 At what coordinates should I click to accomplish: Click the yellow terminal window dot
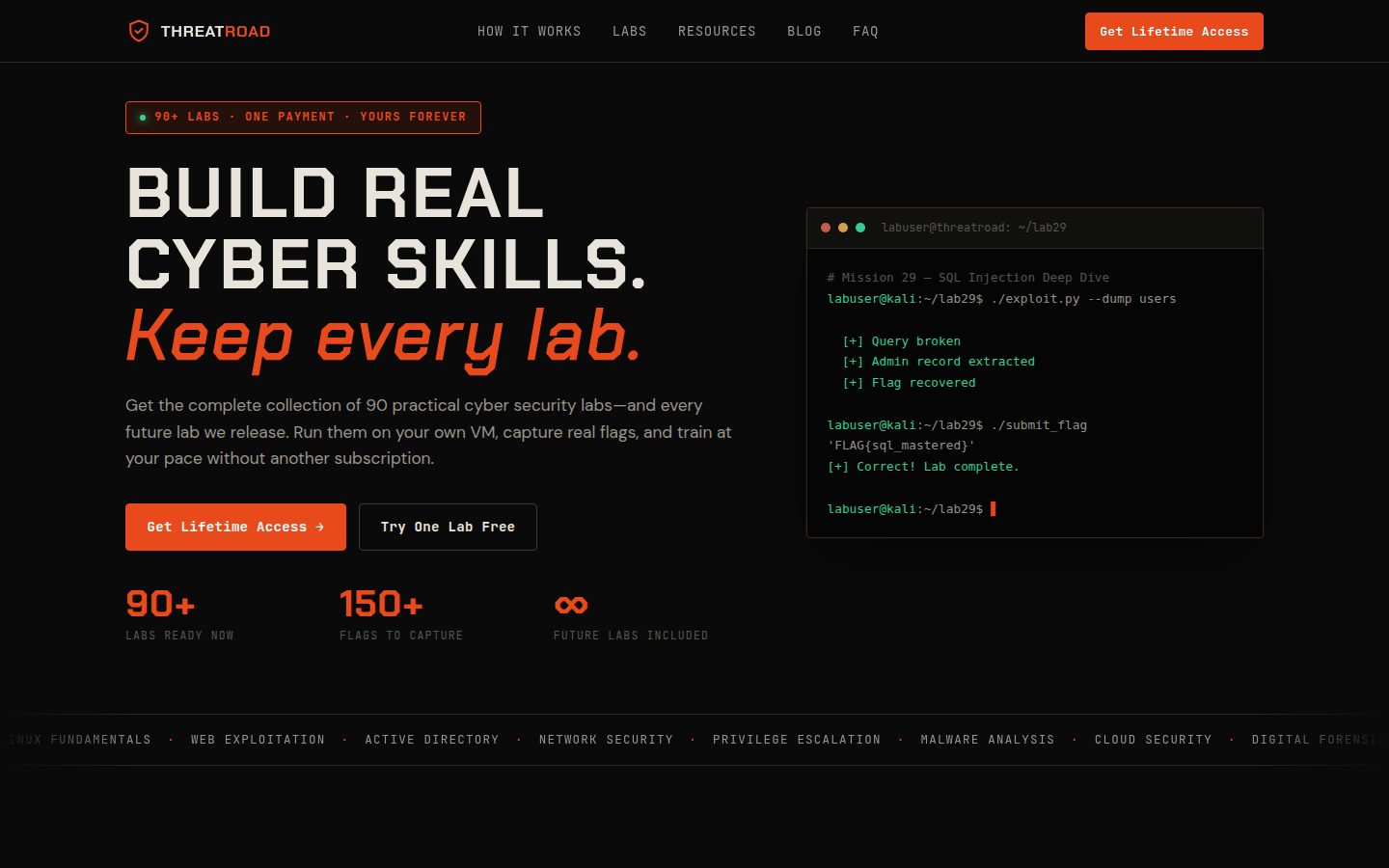coord(843,228)
